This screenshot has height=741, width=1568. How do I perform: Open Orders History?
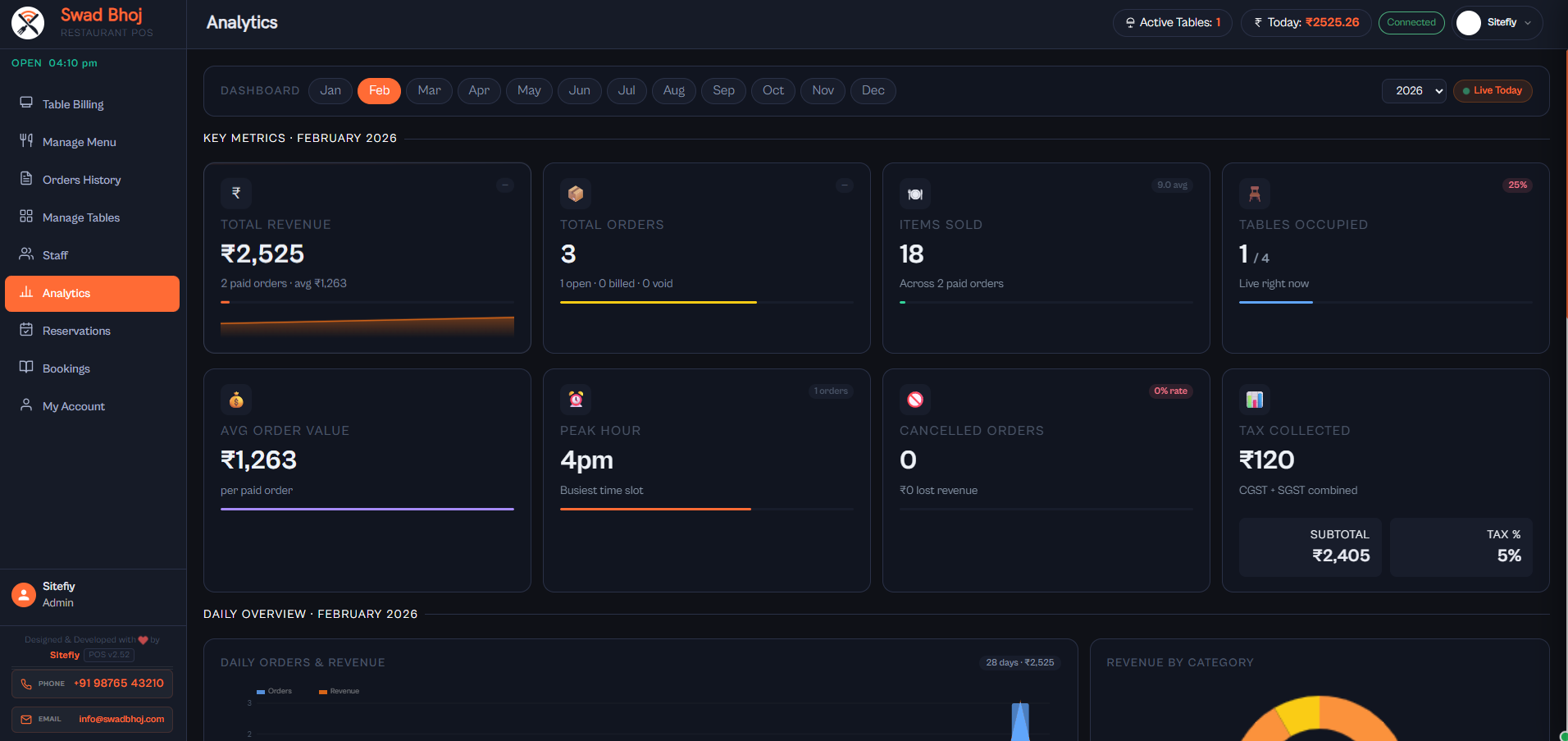click(x=80, y=179)
